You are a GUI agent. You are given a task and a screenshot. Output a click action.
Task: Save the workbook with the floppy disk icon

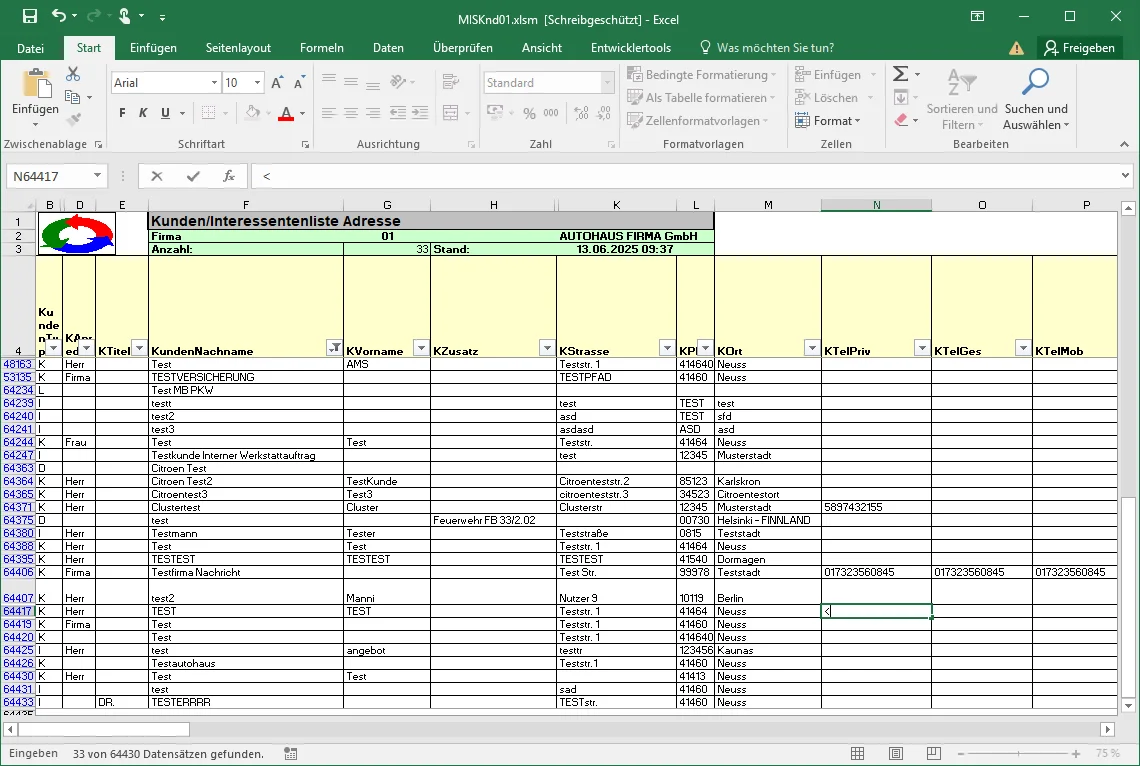(30, 16)
